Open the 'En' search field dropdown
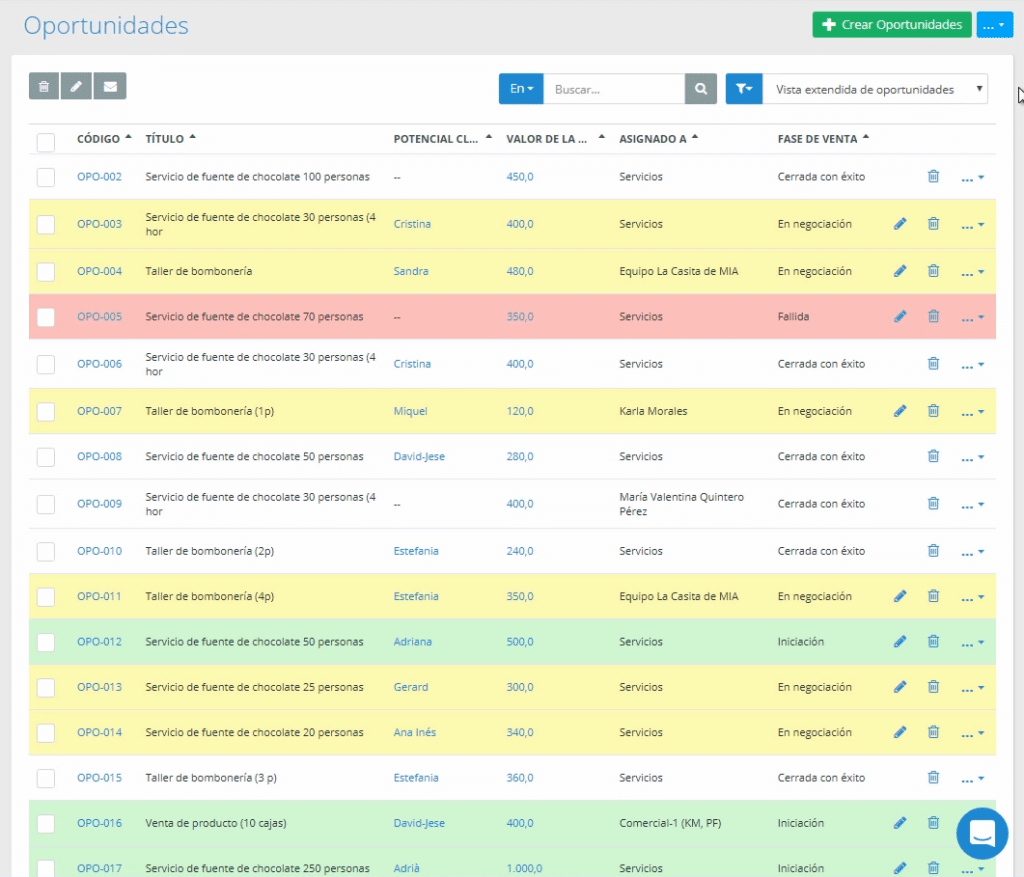Viewport: 1024px width, 877px height. coord(521,89)
